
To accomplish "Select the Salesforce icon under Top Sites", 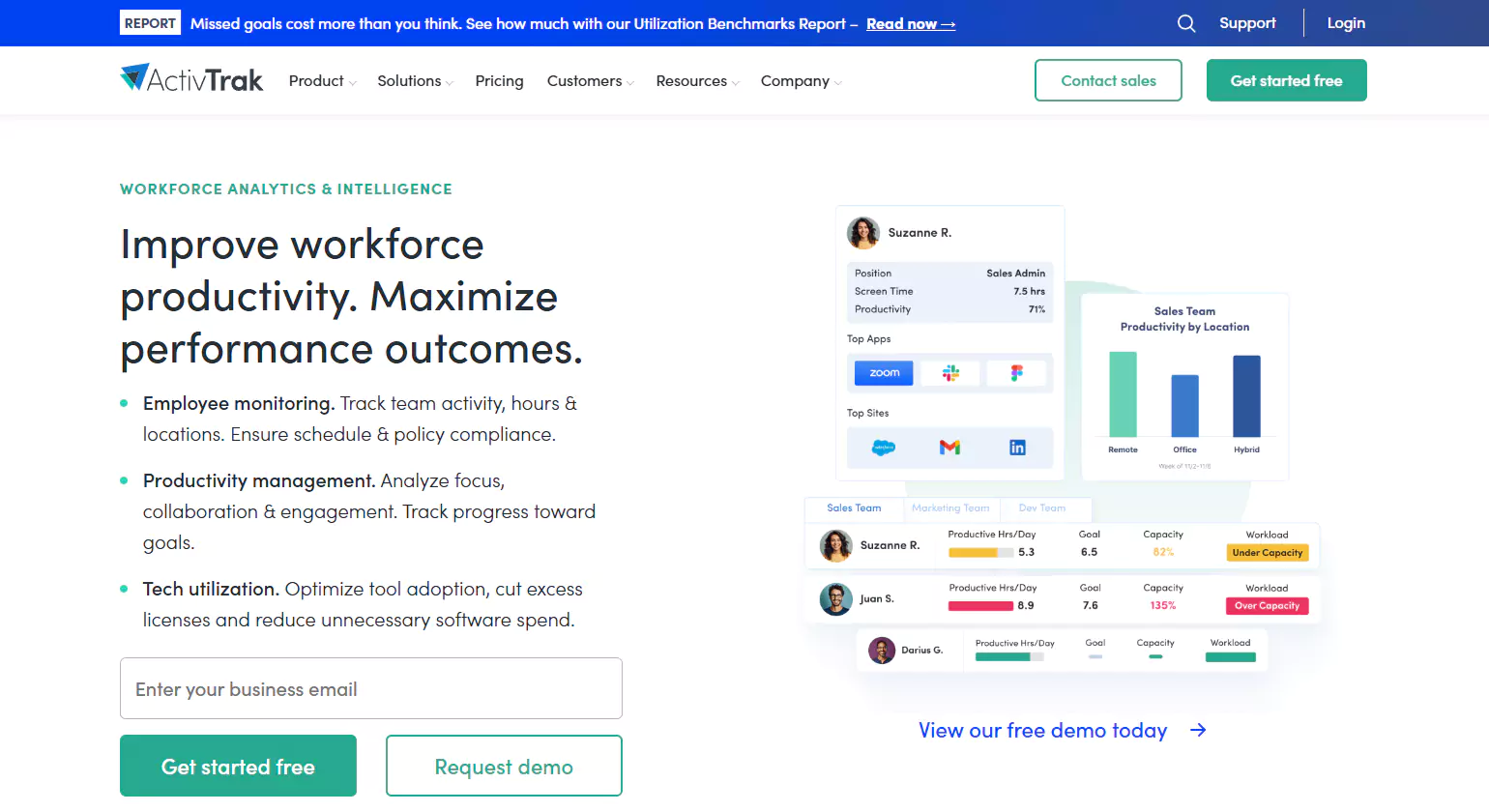I will [883, 447].
